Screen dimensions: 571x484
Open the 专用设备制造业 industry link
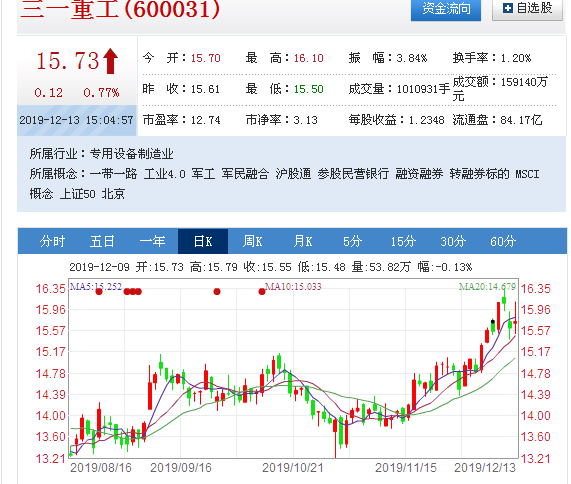131,154
